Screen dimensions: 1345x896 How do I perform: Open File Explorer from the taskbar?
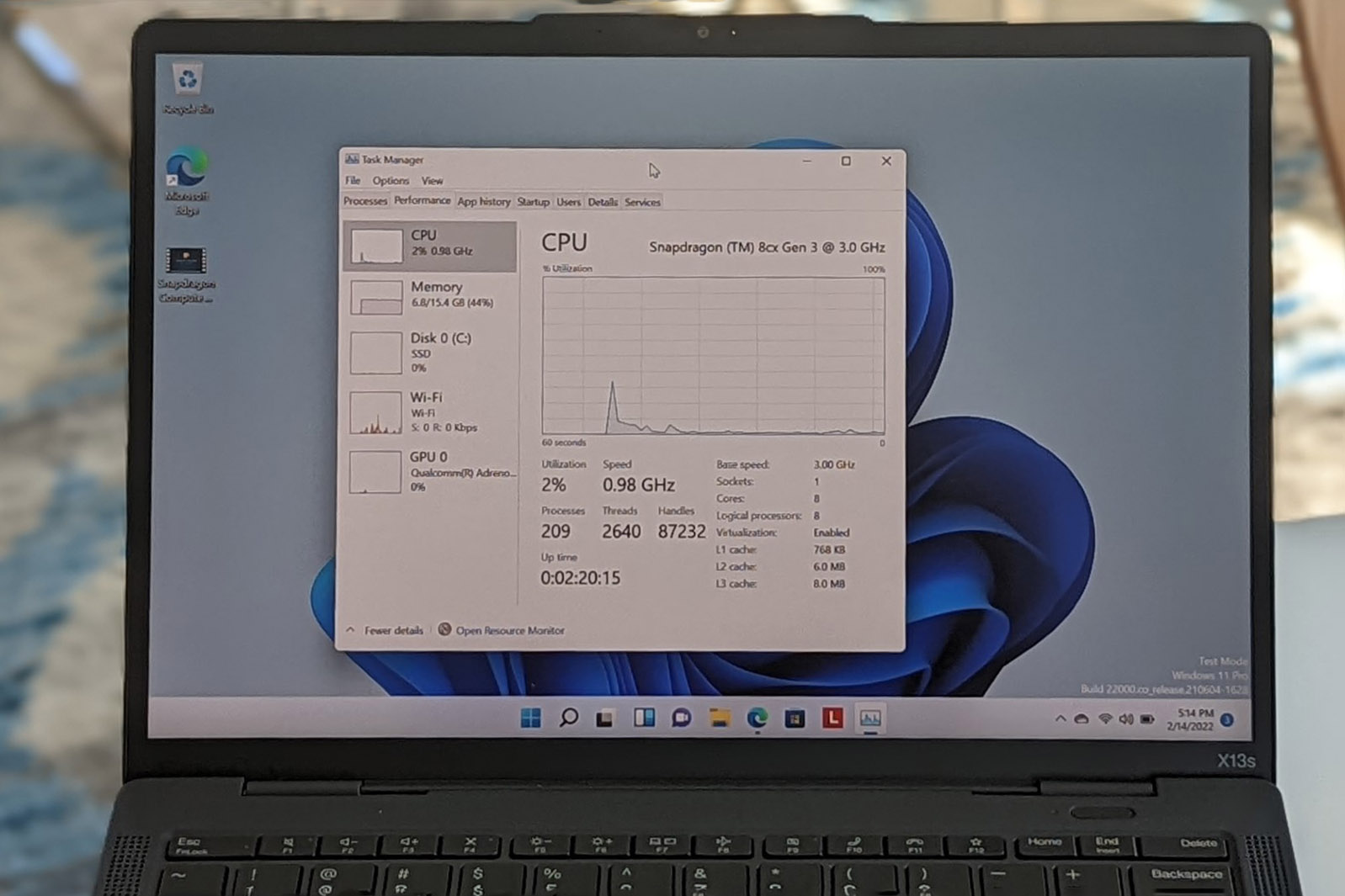719,718
